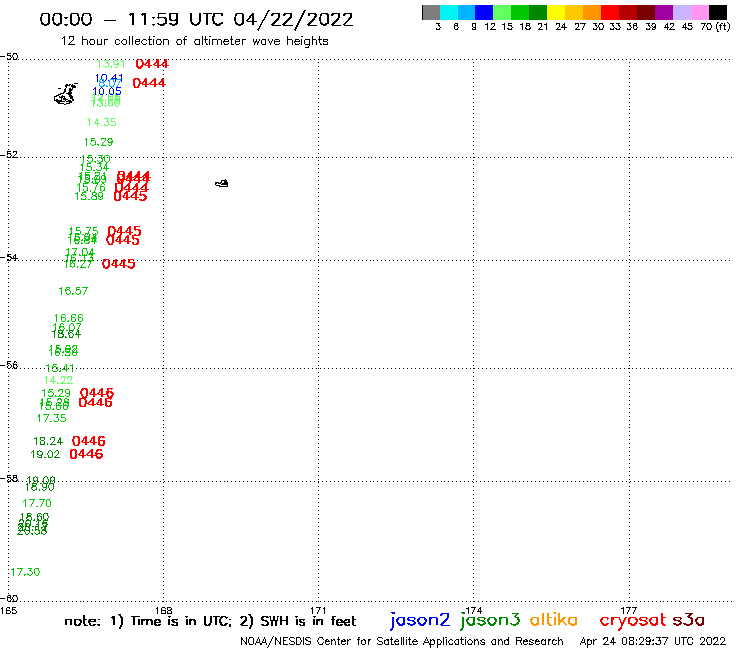Click the 0445 time stamp beside 16.27
The width and height of the screenshot is (740, 650).
(118, 264)
